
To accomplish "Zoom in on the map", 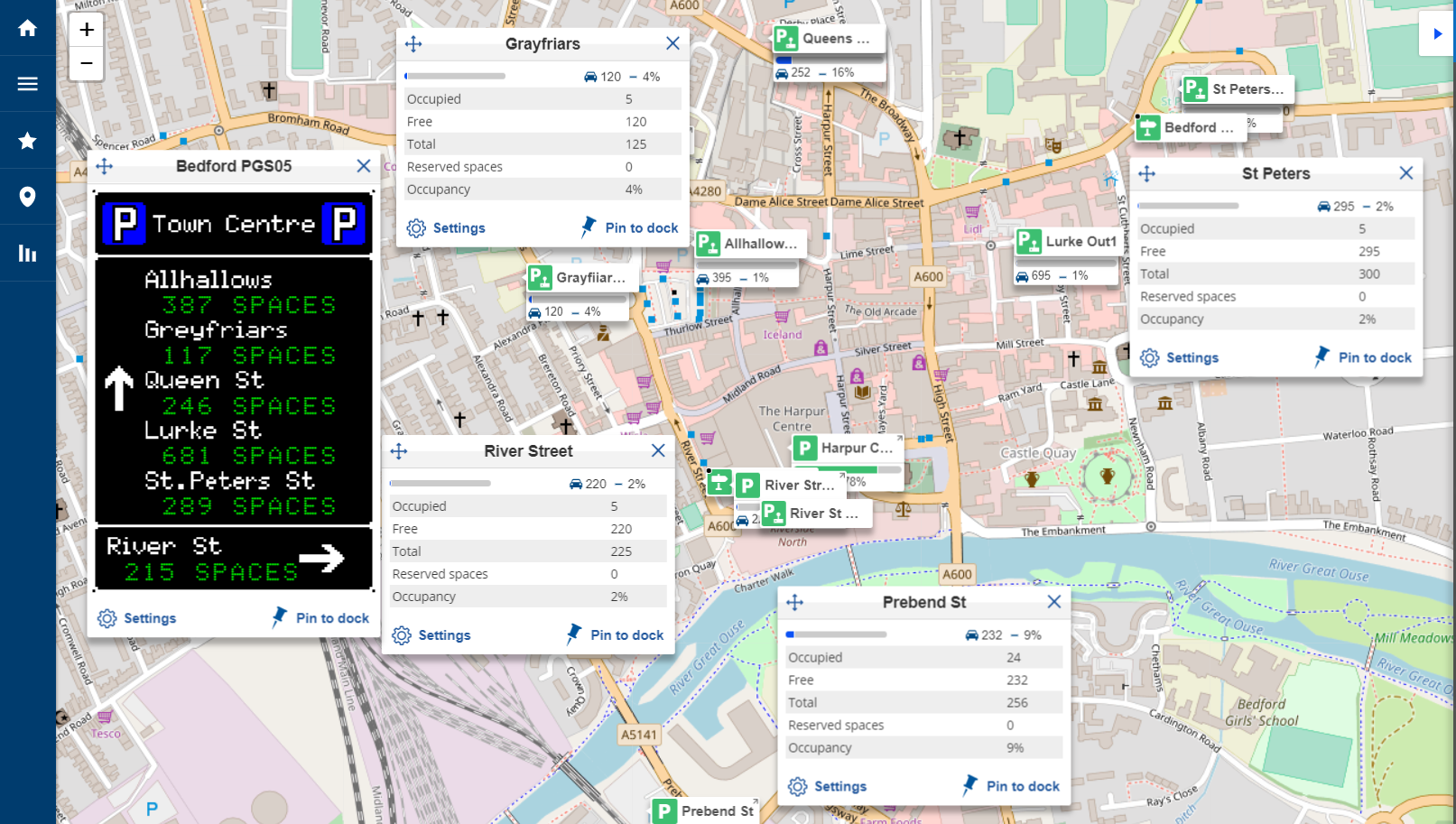I will 86,30.
